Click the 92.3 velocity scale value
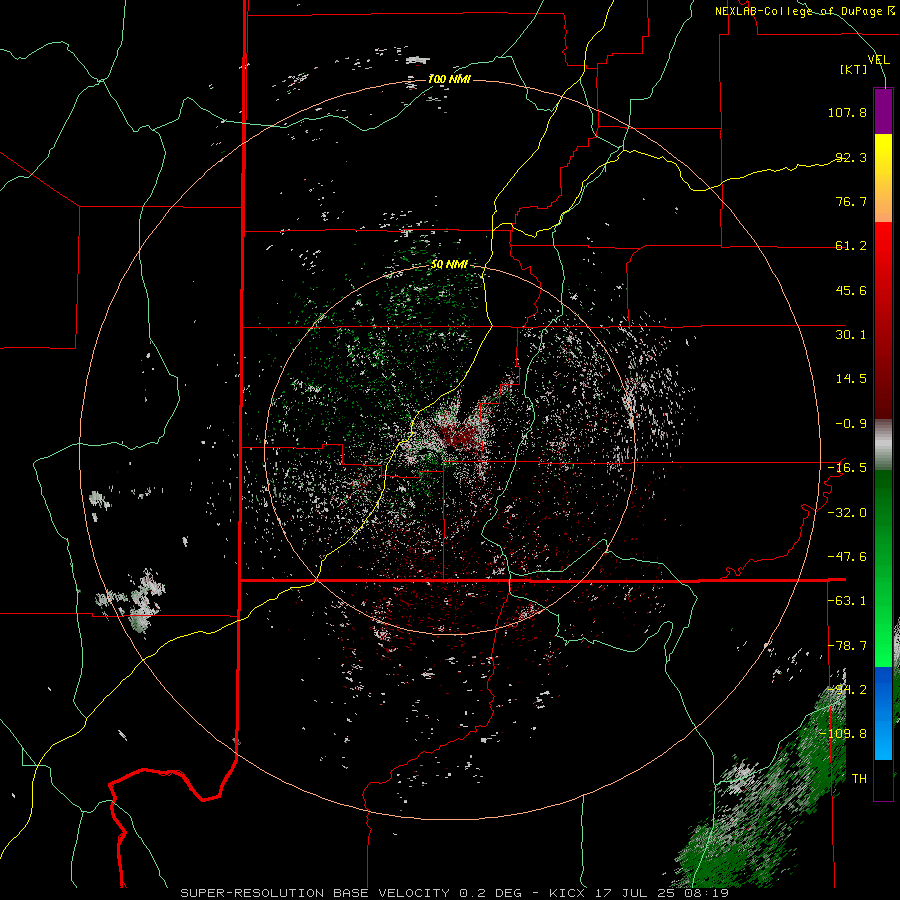900x900 pixels. (x=851, y=157)
